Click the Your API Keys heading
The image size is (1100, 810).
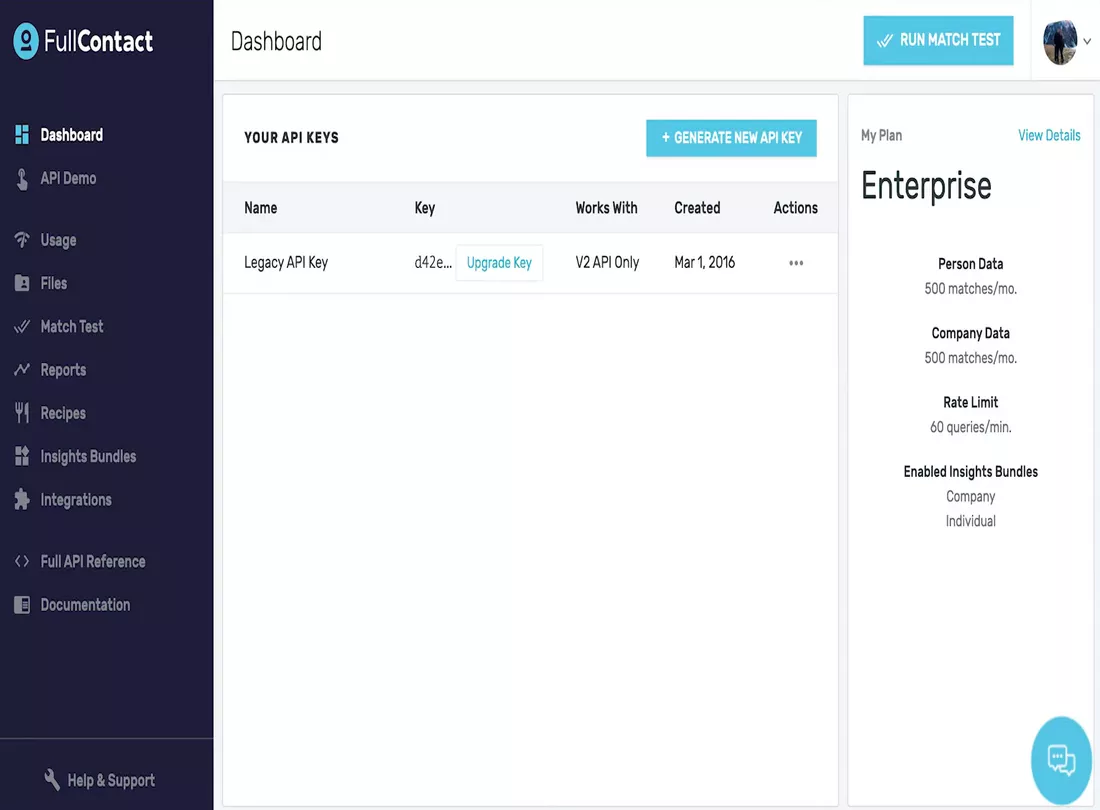pos(291,138)
